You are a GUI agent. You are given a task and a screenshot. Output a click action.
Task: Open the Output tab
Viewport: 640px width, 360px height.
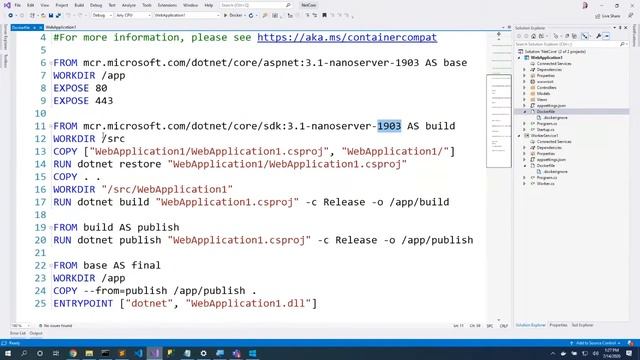click(36, 333)
